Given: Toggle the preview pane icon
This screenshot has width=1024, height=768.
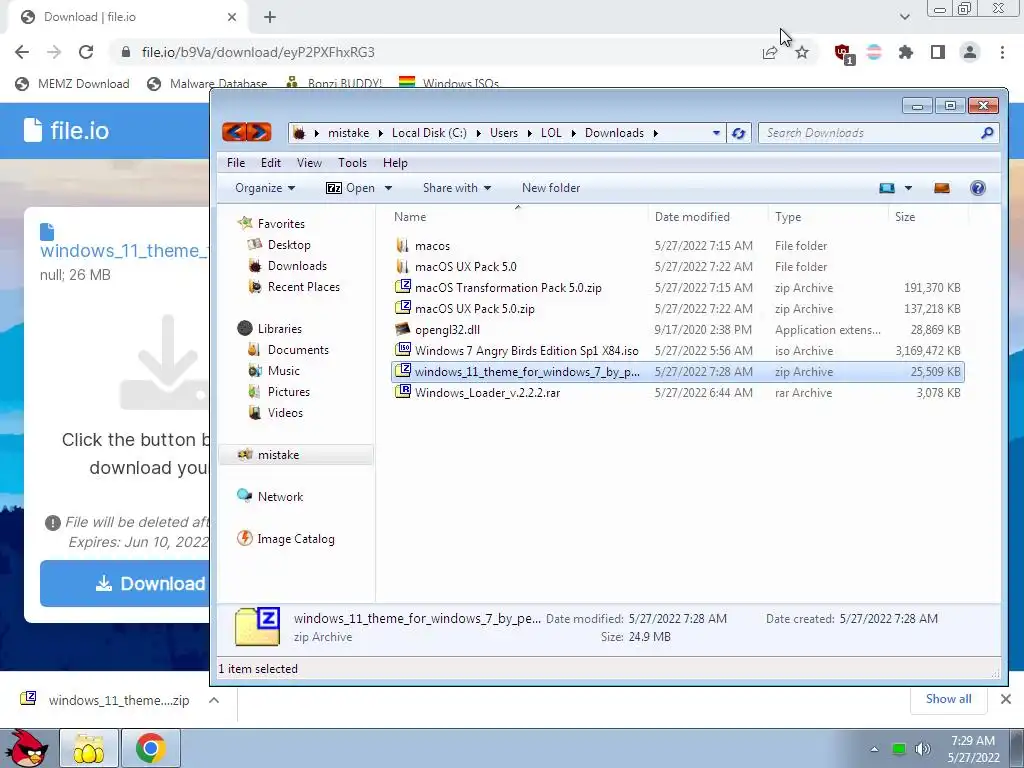Looking at the screenshot, I should point(942,188).
